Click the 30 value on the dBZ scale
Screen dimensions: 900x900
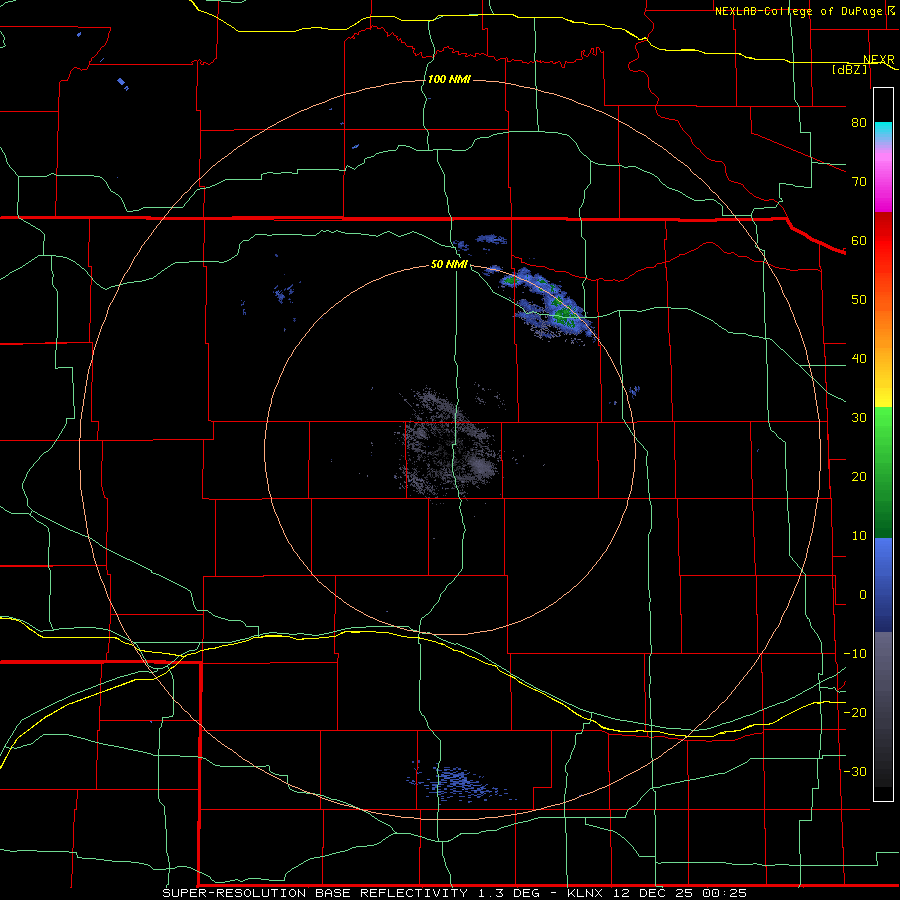pos(859,417)
